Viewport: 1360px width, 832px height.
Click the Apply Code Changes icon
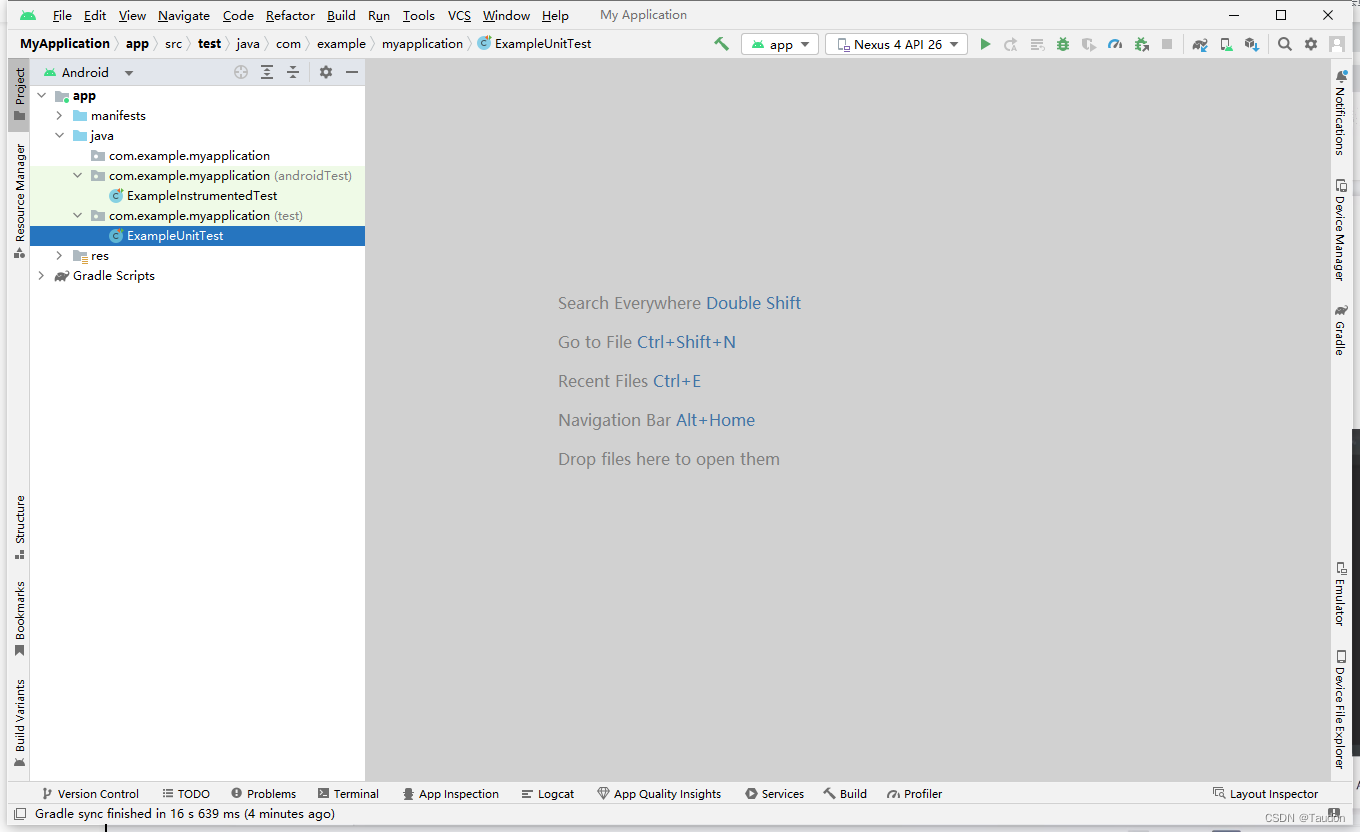tap(1037, 44)
